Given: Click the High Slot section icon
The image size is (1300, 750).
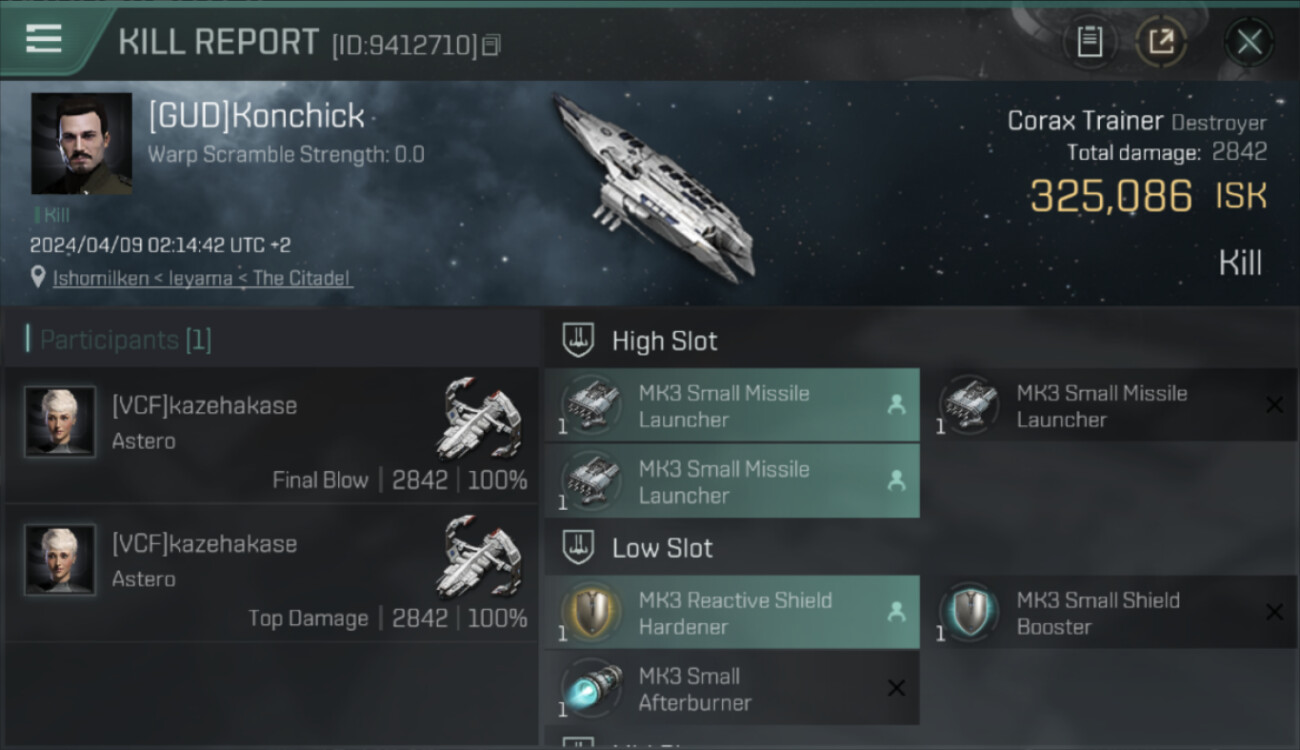Looking at the screenshot, I should (x=579, y=341).
